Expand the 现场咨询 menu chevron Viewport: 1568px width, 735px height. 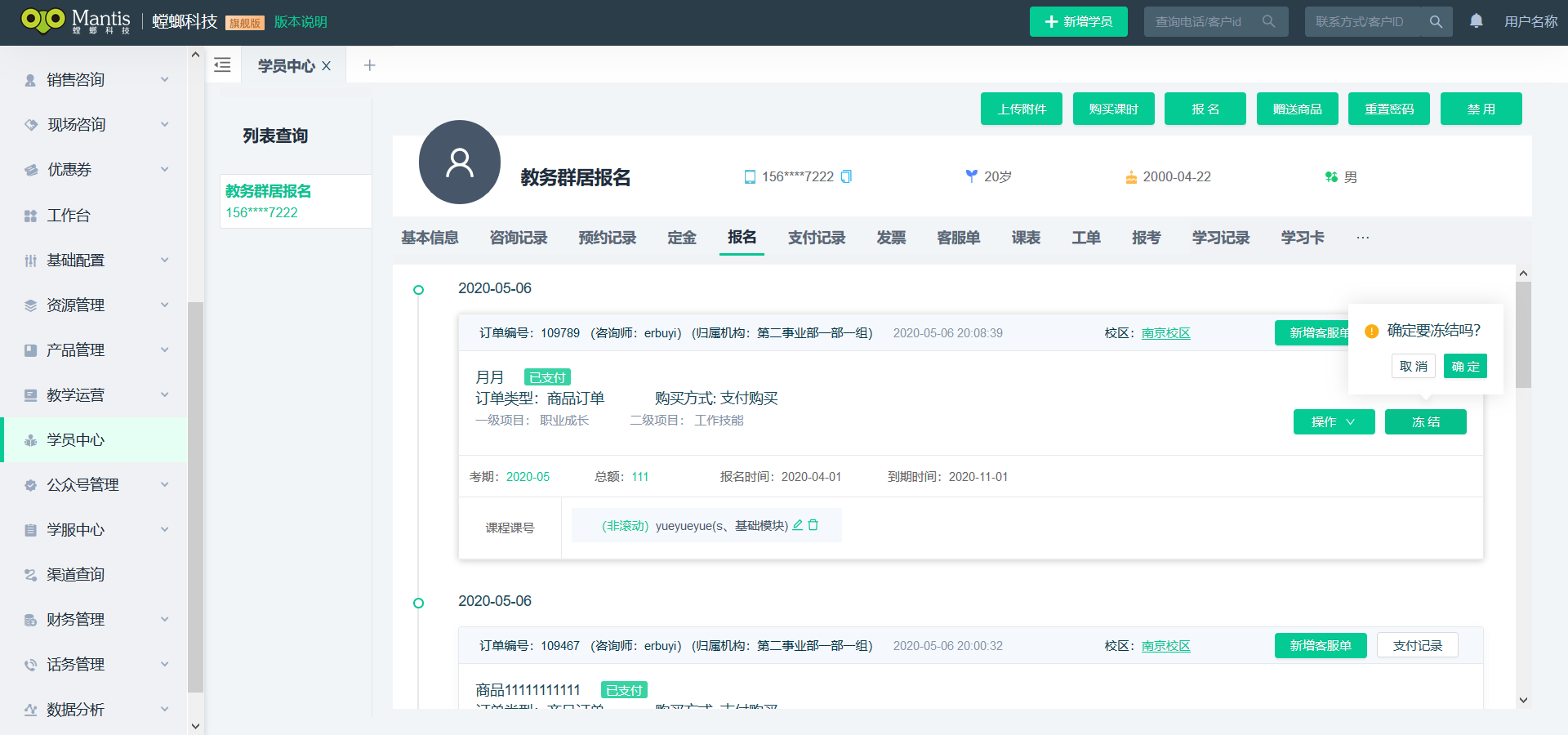(164, 125)
